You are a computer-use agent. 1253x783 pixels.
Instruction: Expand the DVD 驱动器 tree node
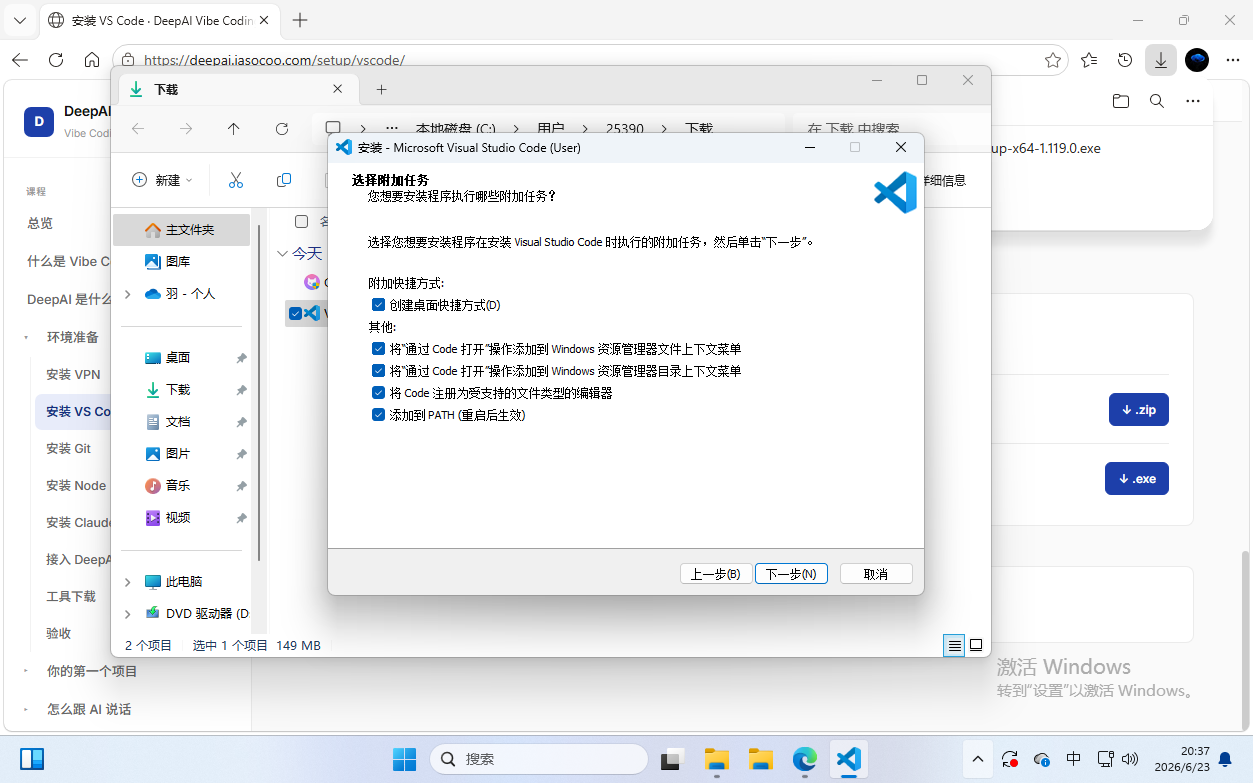coord(127,614)
